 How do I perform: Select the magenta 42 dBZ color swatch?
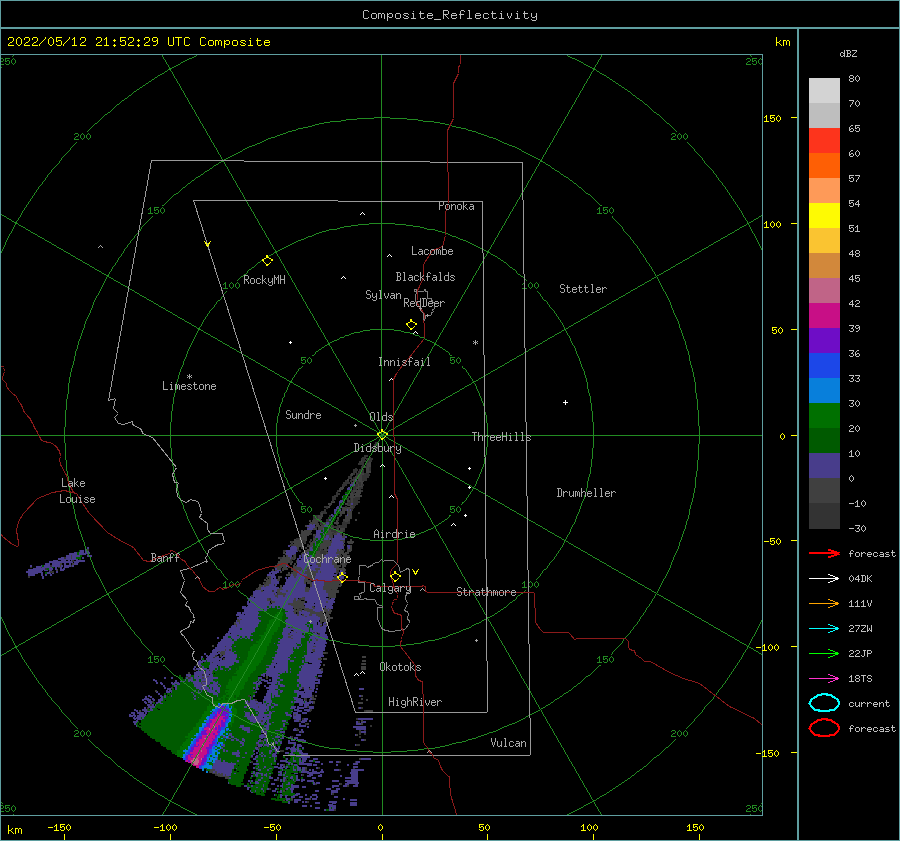point(824,315)
